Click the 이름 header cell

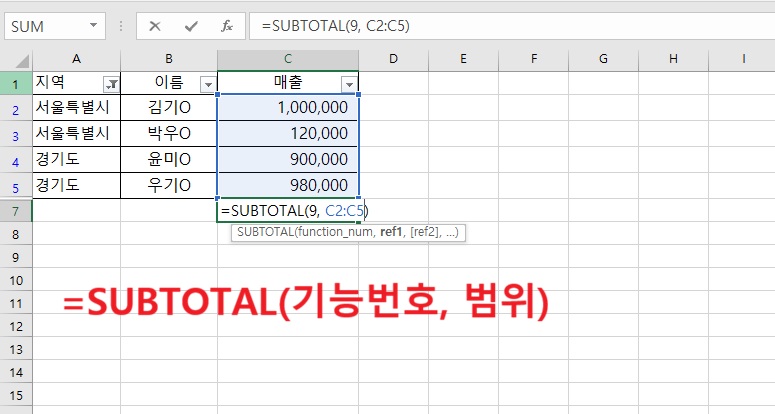[x=169, y=83]
